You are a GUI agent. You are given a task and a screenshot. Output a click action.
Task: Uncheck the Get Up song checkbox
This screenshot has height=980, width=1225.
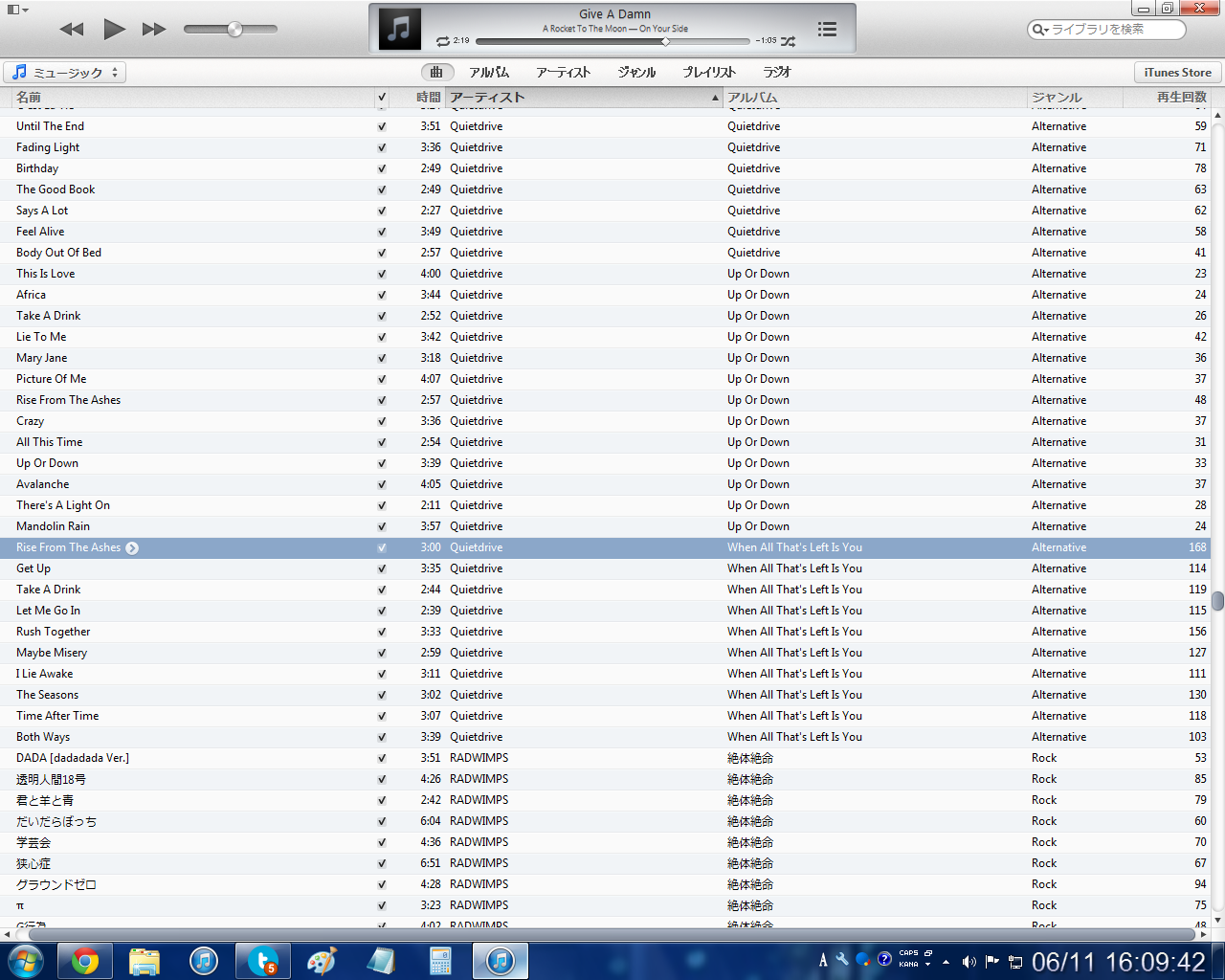coord(382,568)
